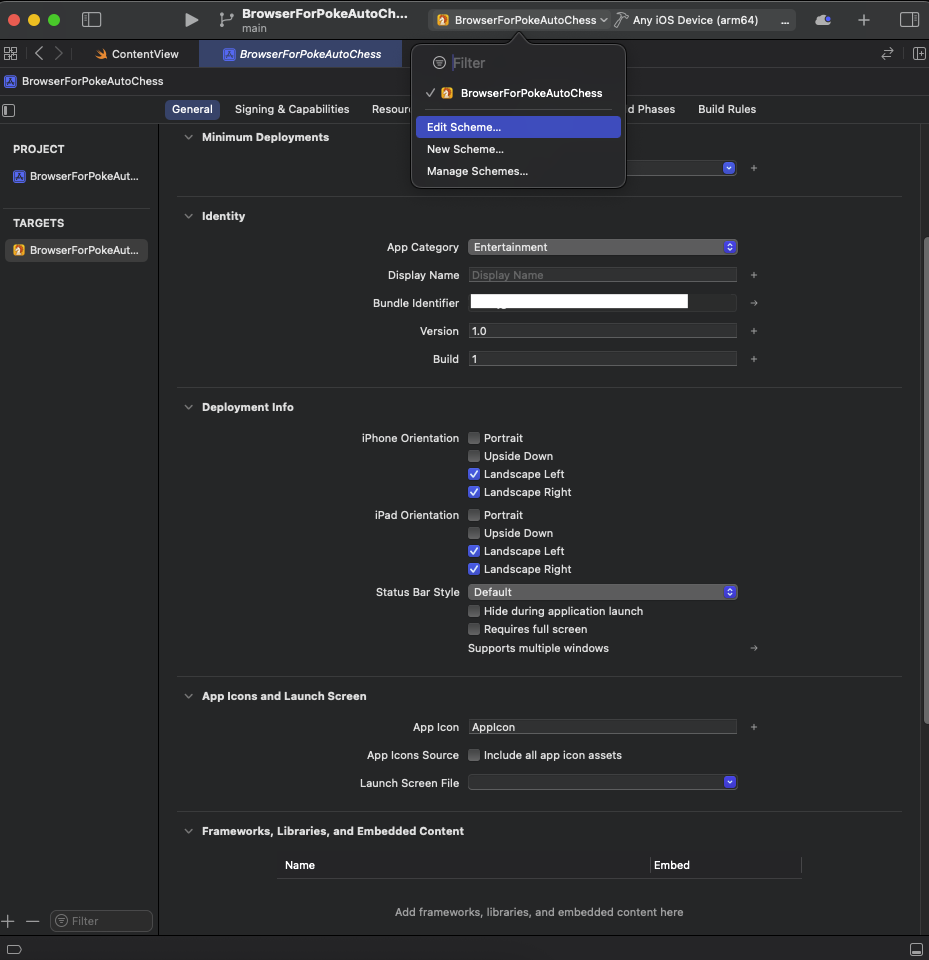
Task: Run the project with the play button
Action: click(191, 20)
